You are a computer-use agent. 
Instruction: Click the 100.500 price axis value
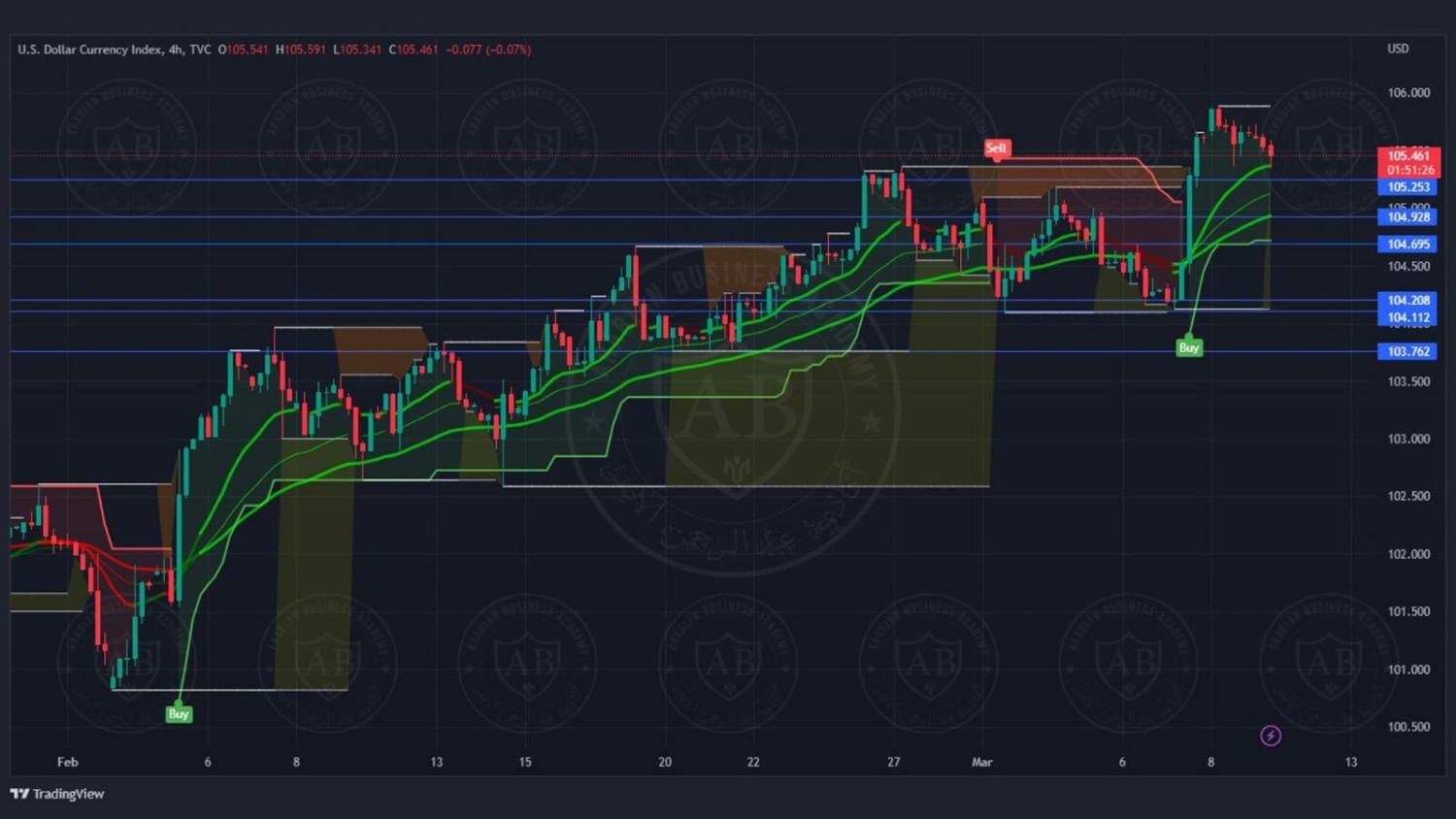tap(1408, 727)
